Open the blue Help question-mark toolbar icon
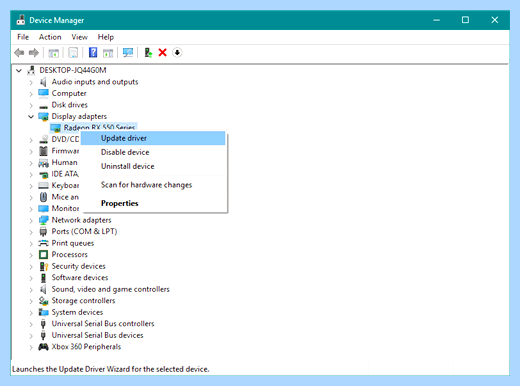Image resolution: width=520 pixels, height=386 pixels. click(x=93, y=52)
